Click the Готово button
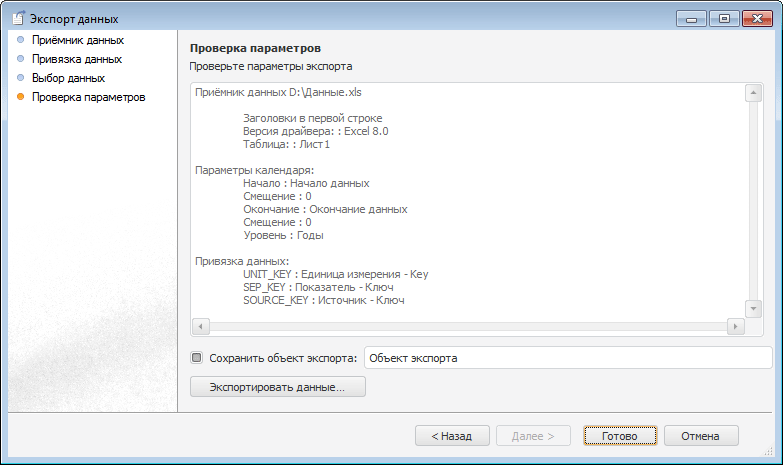This screenshot has height=465, width=783. coord(620,436)
